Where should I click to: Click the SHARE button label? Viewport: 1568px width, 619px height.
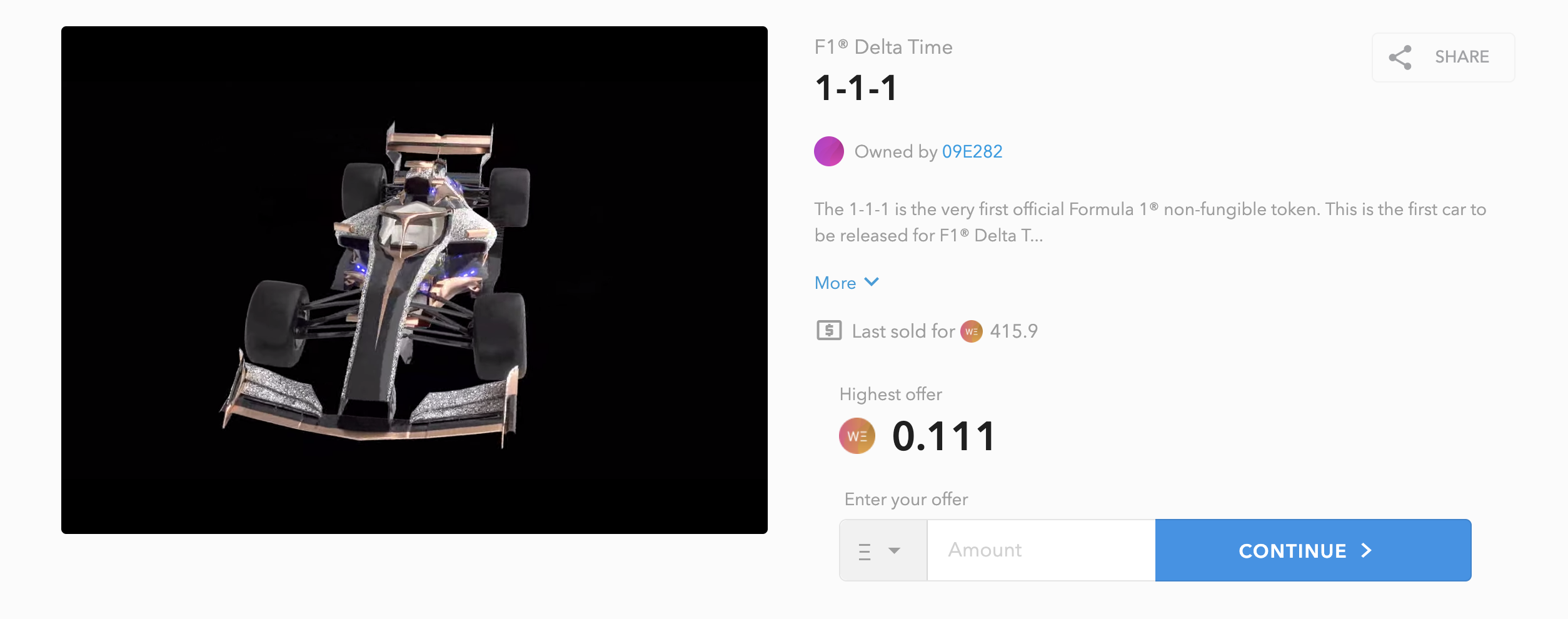click(x=1462, y=57)
